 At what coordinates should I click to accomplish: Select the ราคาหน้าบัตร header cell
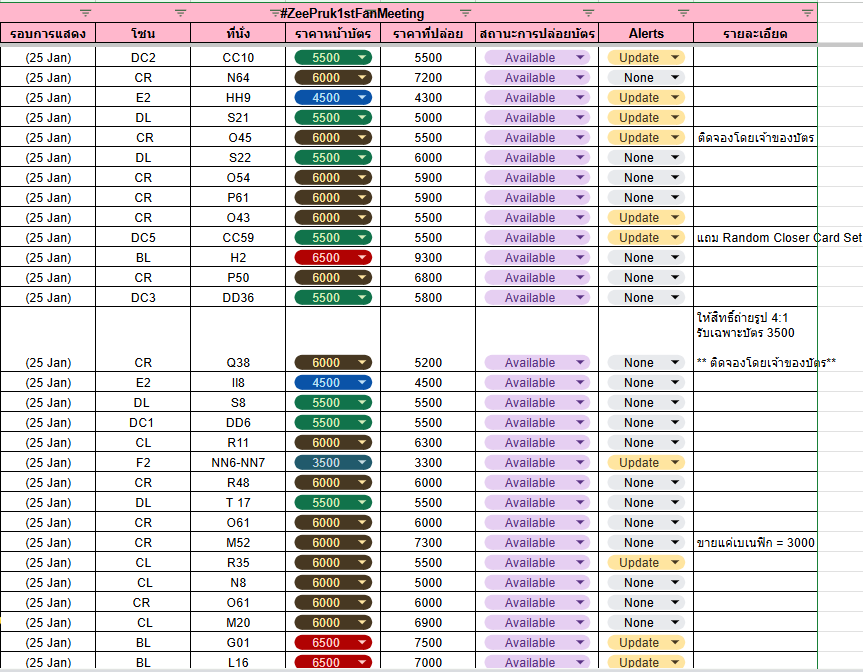click(x=333, y=33)
